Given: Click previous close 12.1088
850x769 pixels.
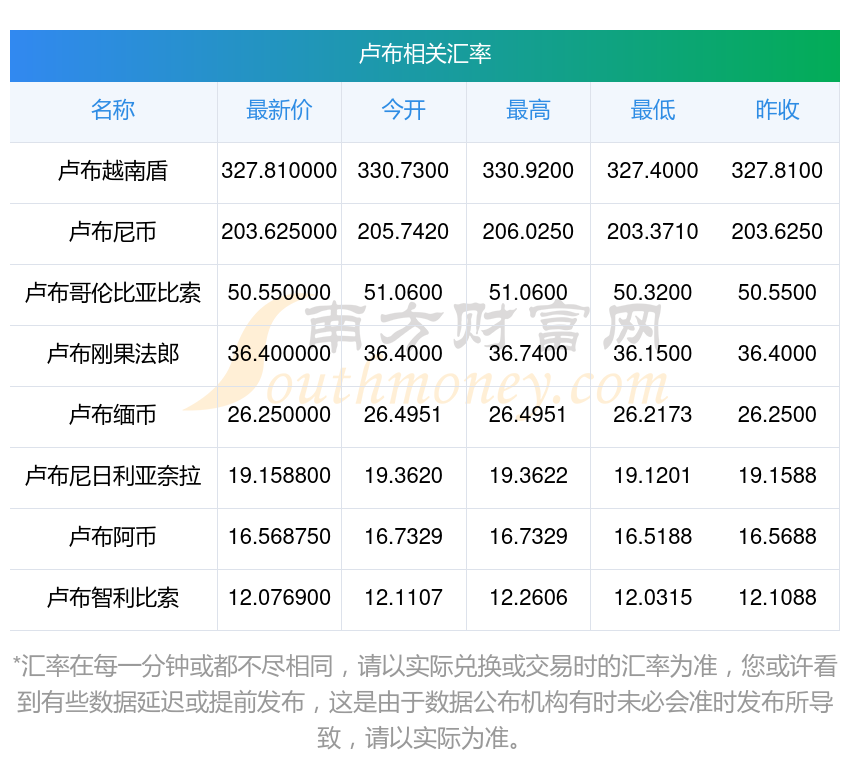Looking at the screenshot, I should click(x=777, y=598).
